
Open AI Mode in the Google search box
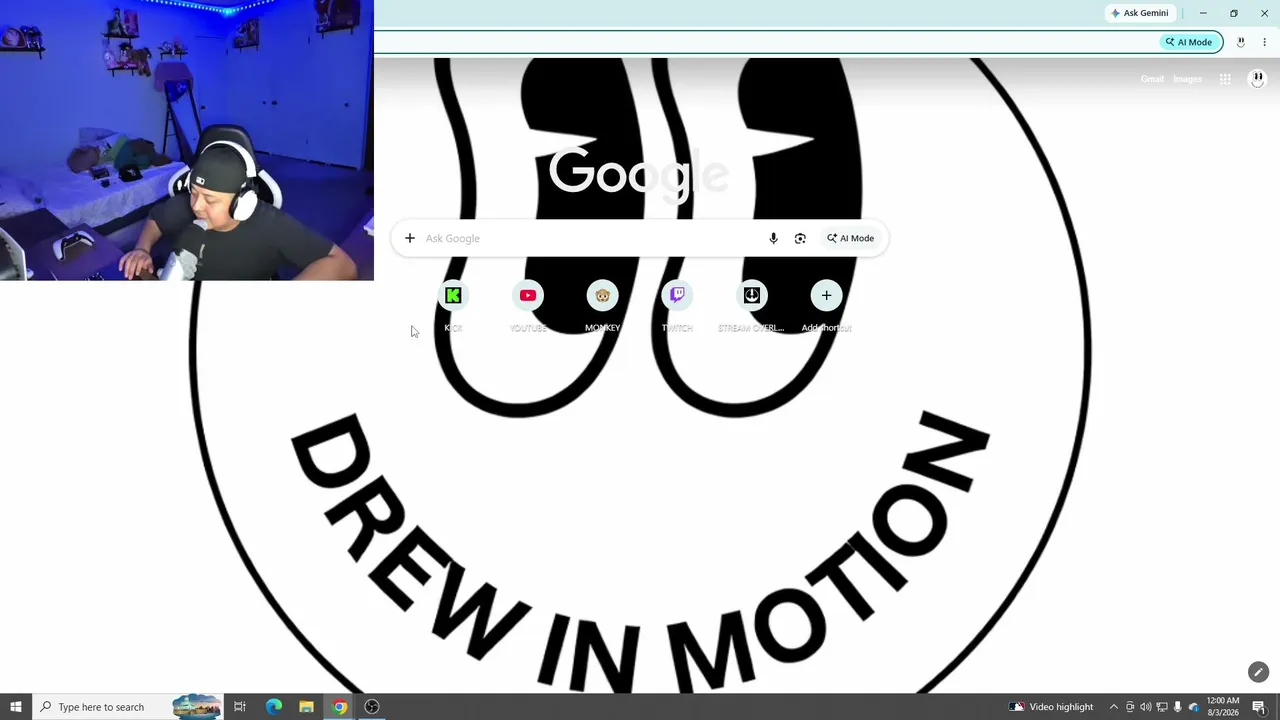pyautogui.click(x=850, y=238)
